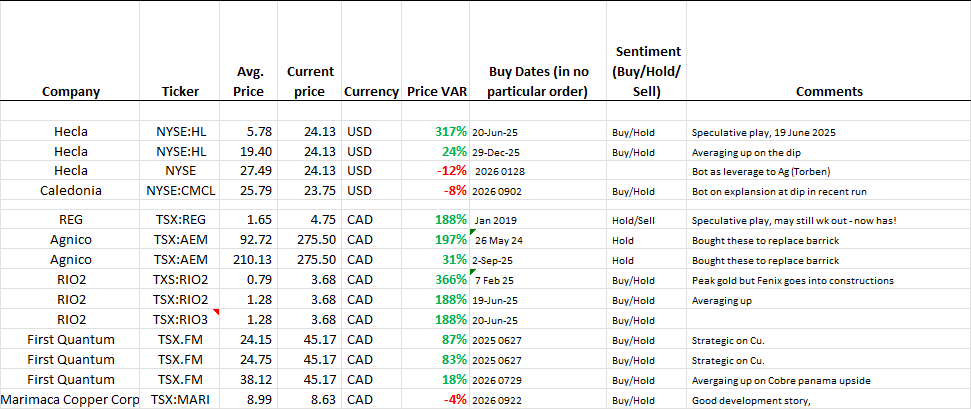
Task: Select the Price VAR header cell
Action: click(x=436, y=92)
